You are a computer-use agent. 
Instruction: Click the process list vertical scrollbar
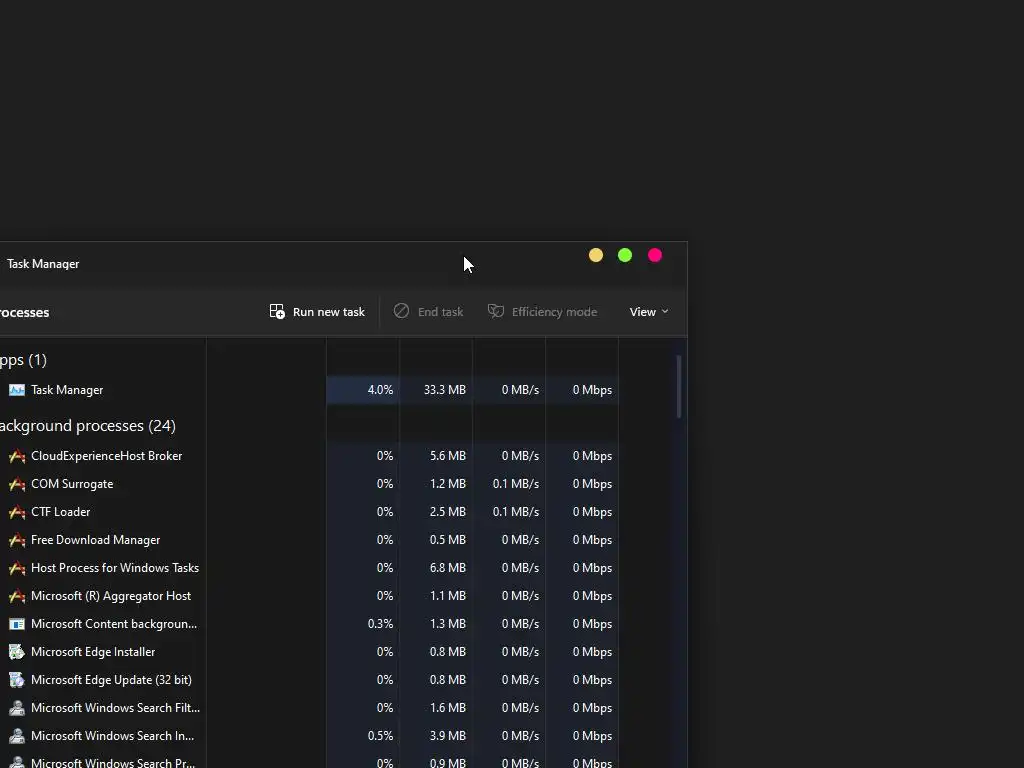pyautogui.click(x=679, y=387)
